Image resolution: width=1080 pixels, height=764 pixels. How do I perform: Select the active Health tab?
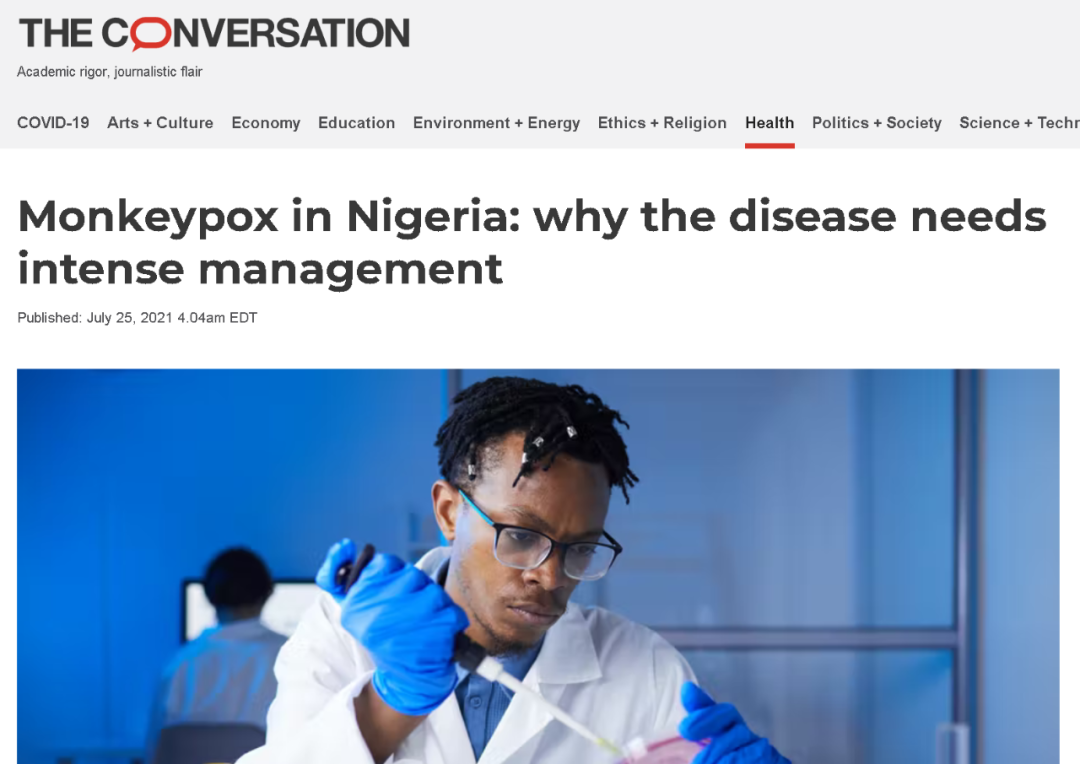coord(769,123)
